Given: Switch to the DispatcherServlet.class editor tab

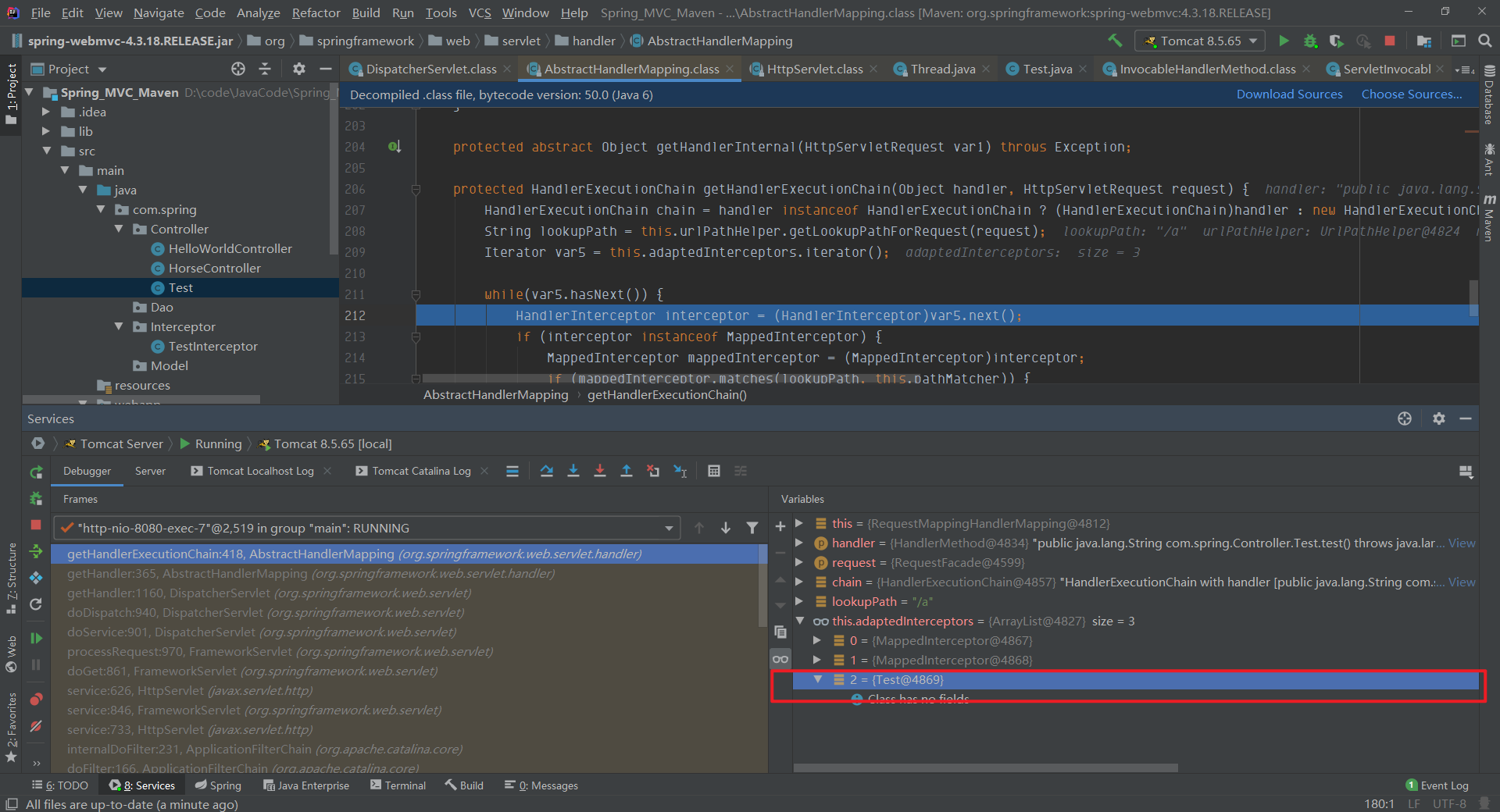Looking at the screenshot, I should click(x=430, y=69).
